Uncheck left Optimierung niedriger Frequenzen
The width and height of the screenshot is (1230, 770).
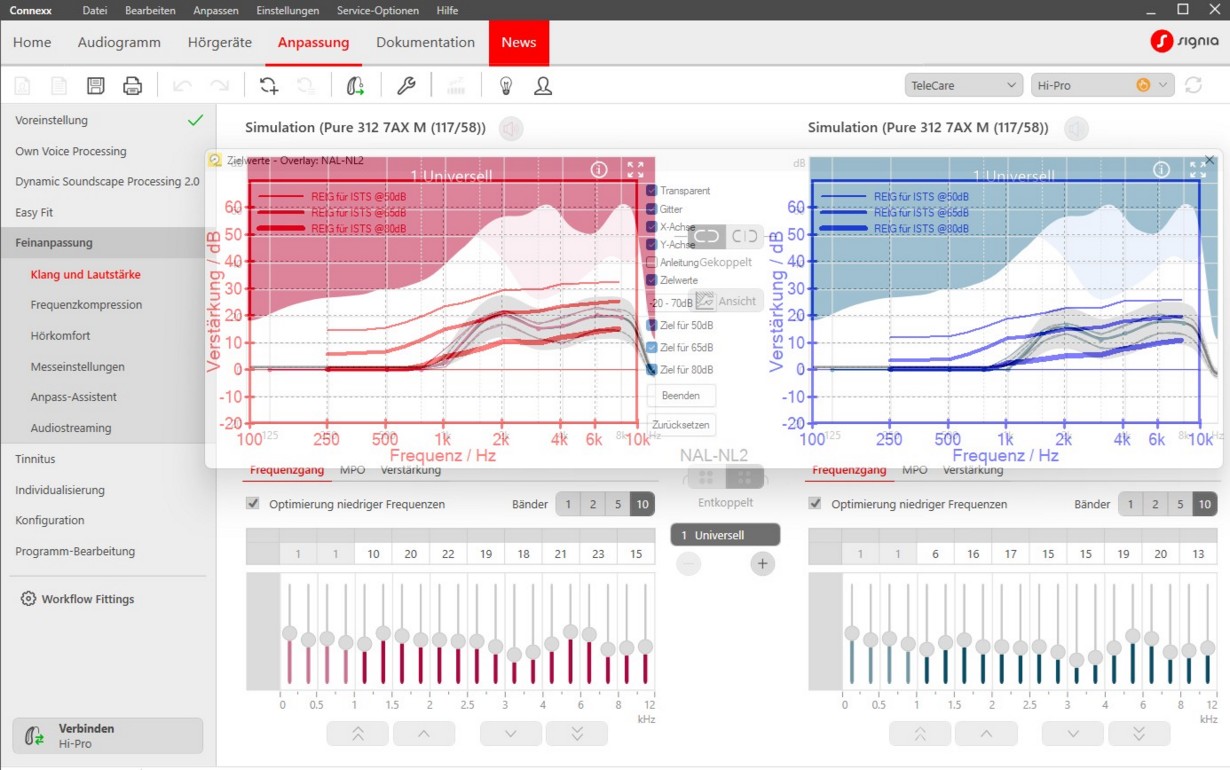pyautogui.click(x=253, y=504)
